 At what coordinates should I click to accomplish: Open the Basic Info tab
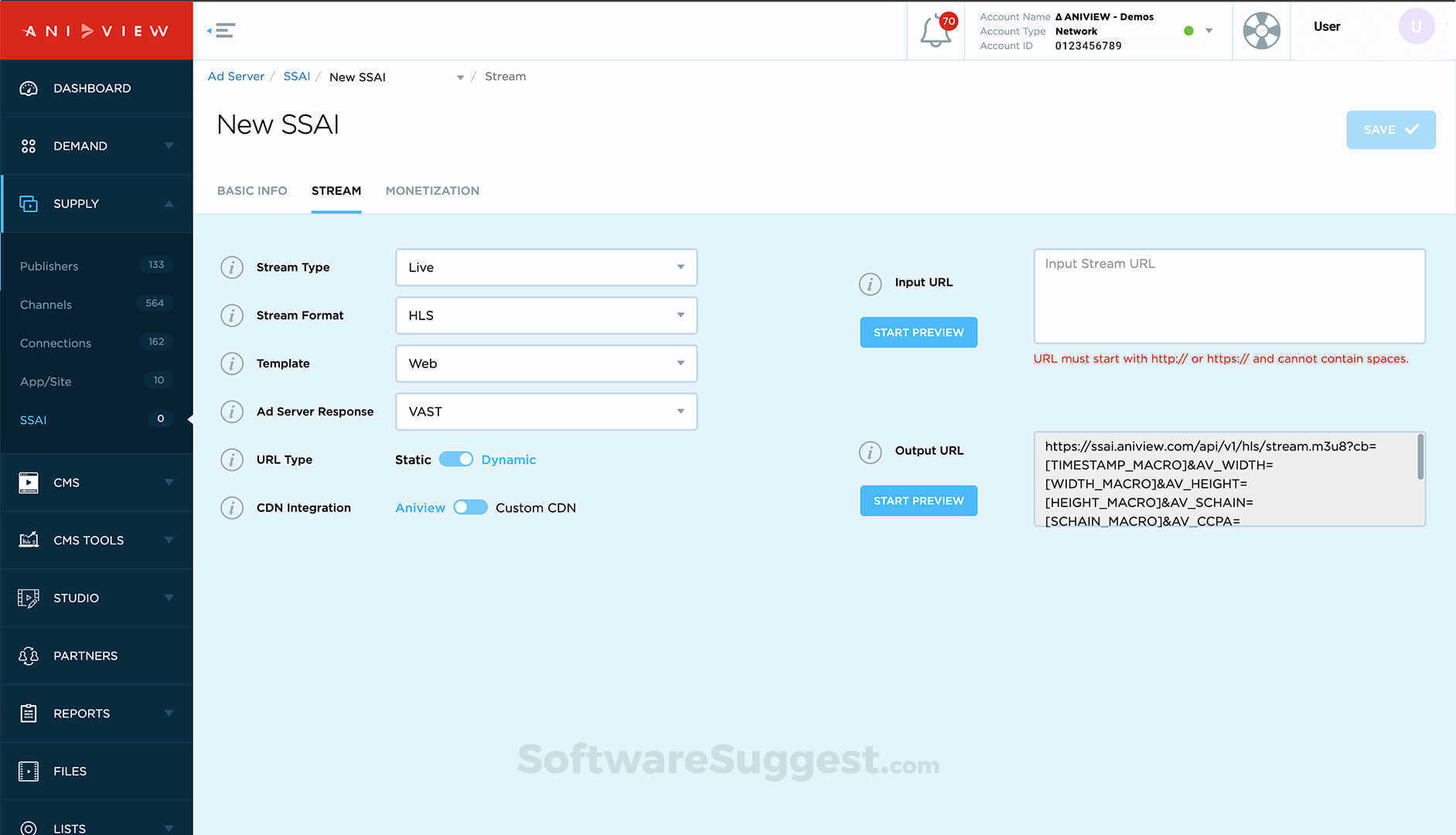(252, 190)
